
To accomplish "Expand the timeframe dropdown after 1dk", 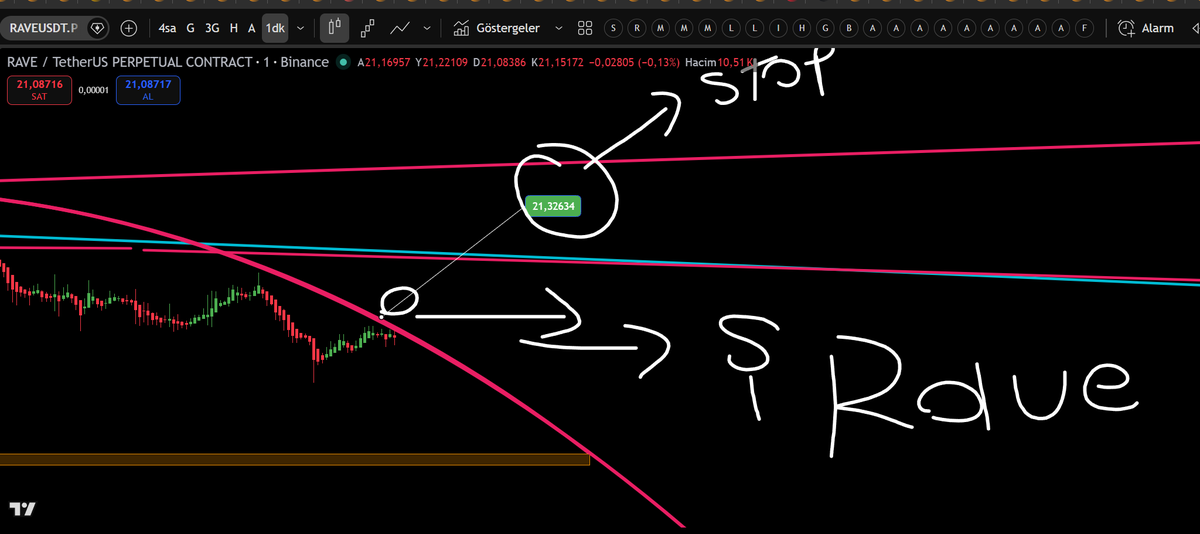I will pyautogui.click(x=301, y=28).
